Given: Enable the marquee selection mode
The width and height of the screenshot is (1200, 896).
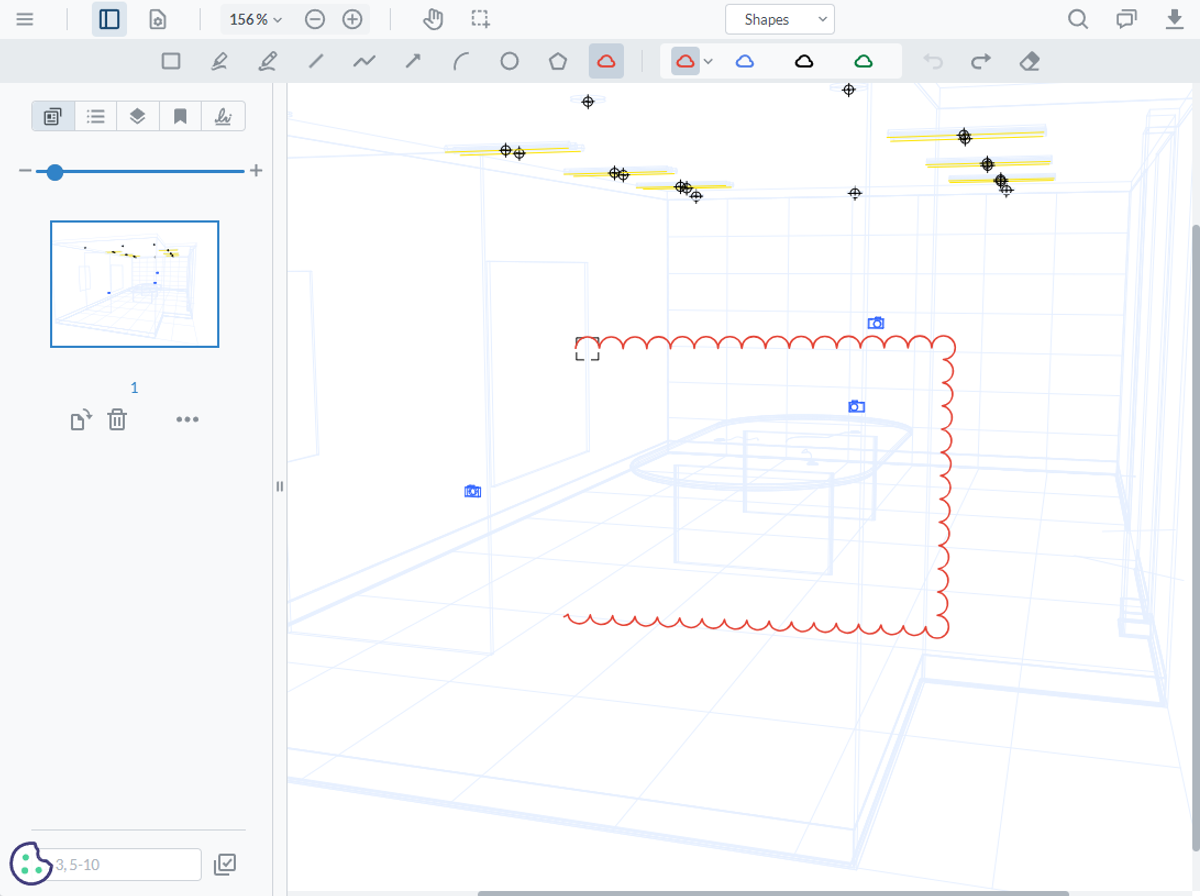Looking at the screenshot, I should [481, 18].
